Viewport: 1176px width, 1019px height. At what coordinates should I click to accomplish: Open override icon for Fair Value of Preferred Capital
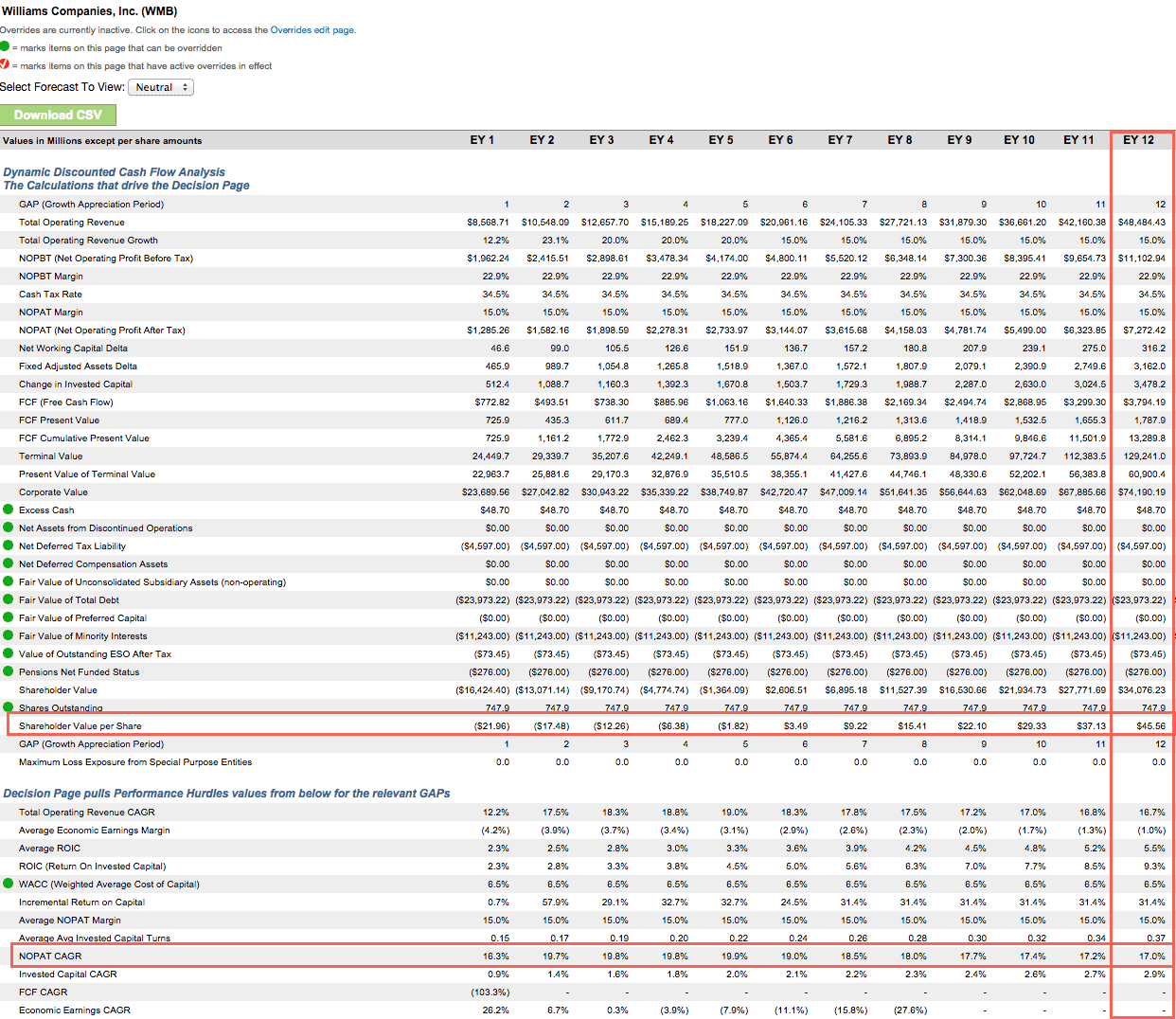8,617
